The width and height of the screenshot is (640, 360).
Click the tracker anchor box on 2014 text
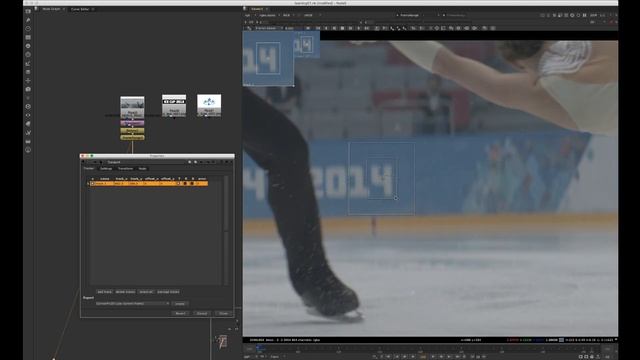tap(381, 178)
